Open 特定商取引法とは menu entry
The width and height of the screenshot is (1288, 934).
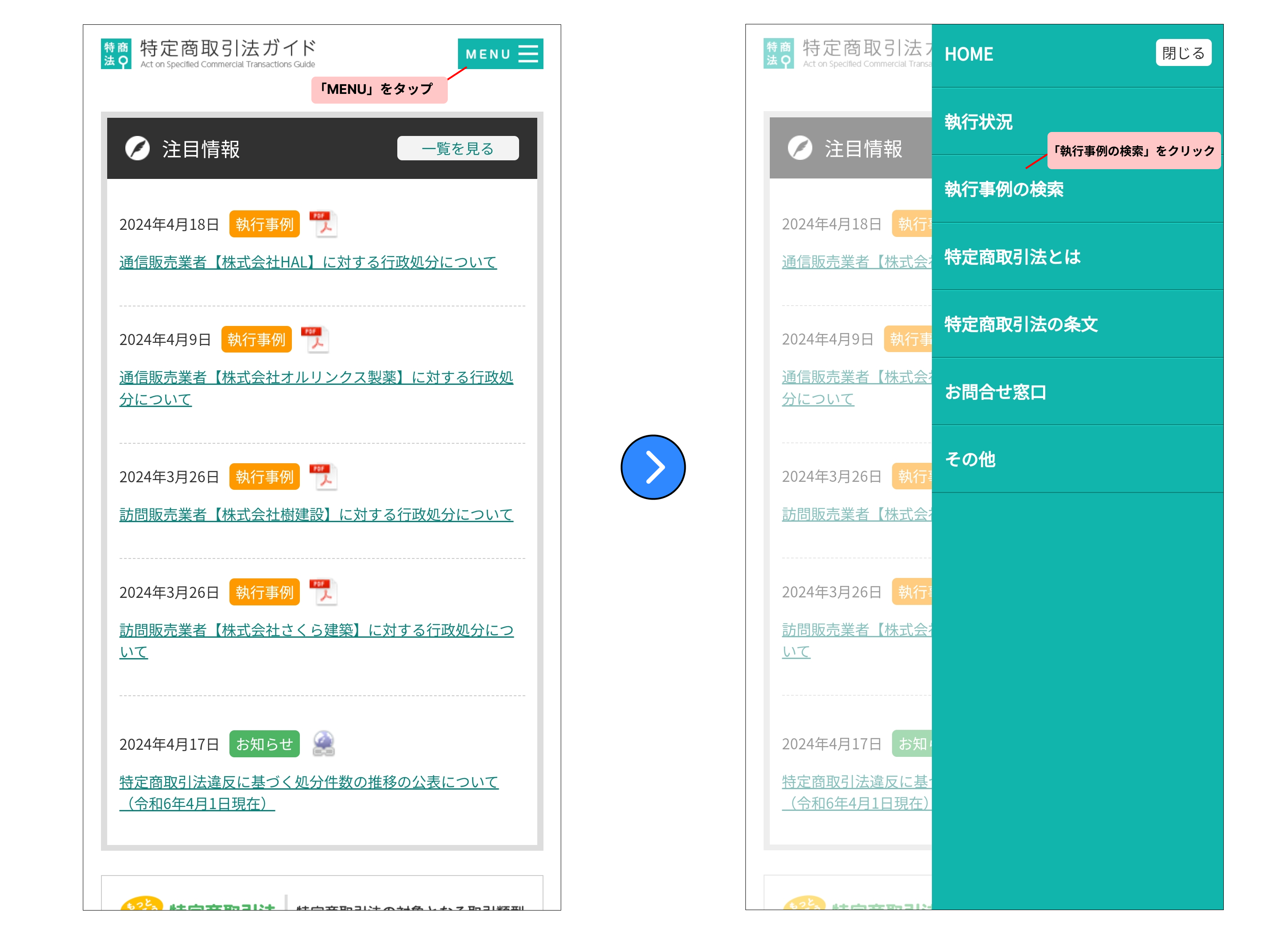[x=1012, y=256]
